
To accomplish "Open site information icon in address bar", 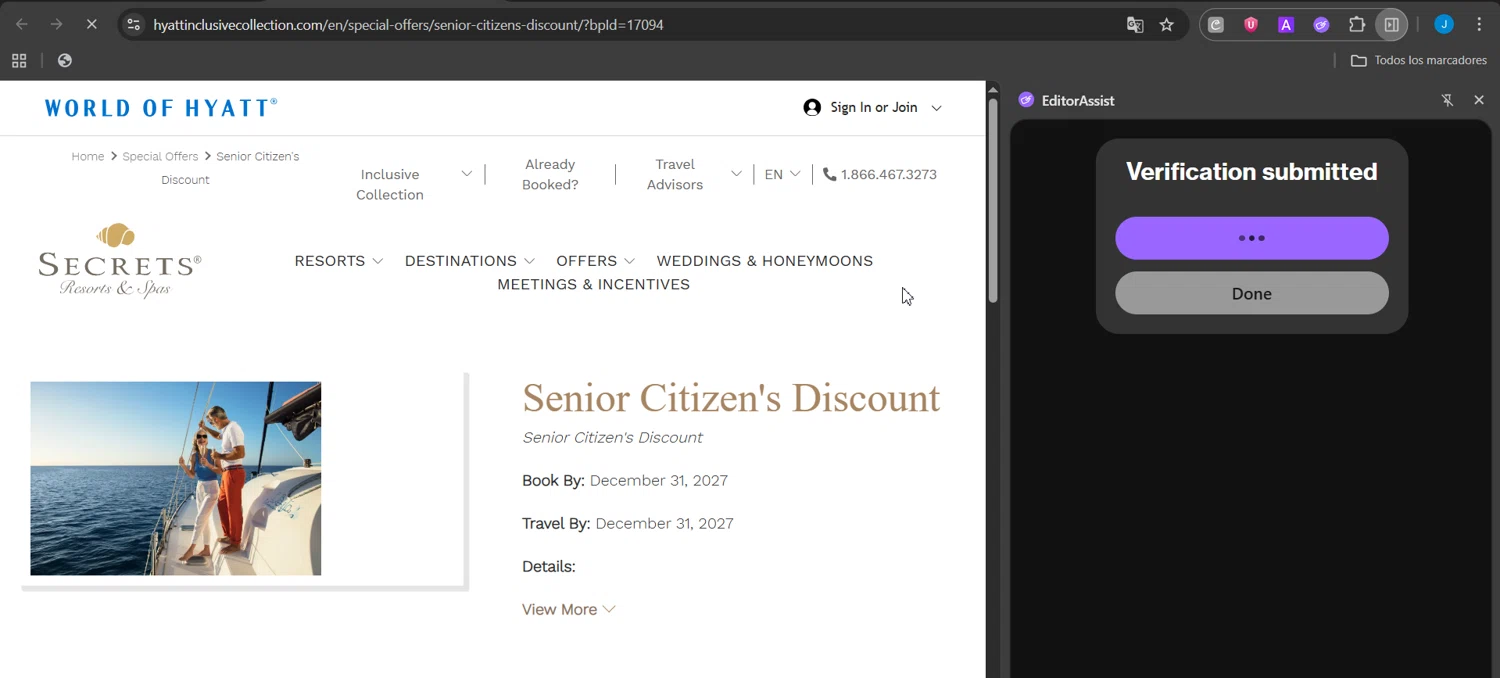I will click(x=134, y=24).
